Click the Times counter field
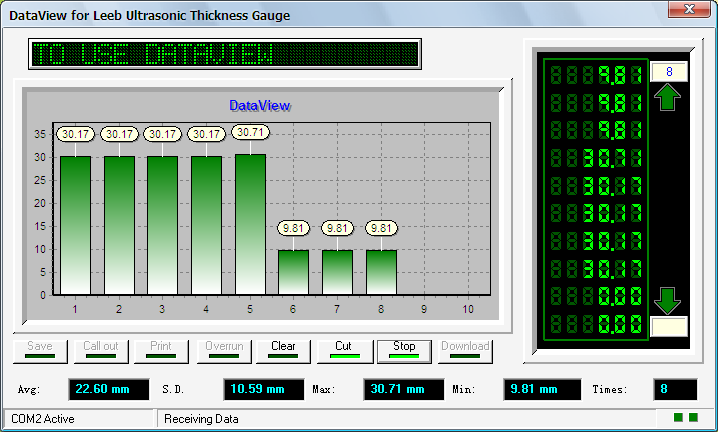Image resolution: width=718 pixels, height=432 pixels. [x=675, y=389]
